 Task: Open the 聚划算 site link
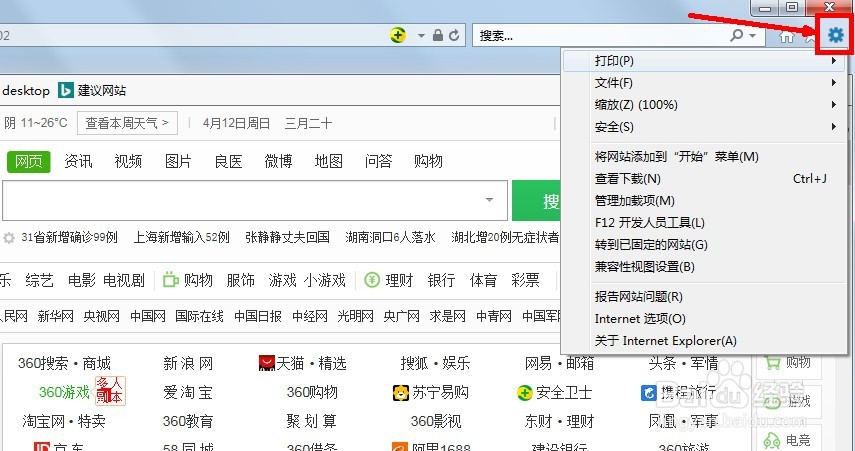coord(311,421)
